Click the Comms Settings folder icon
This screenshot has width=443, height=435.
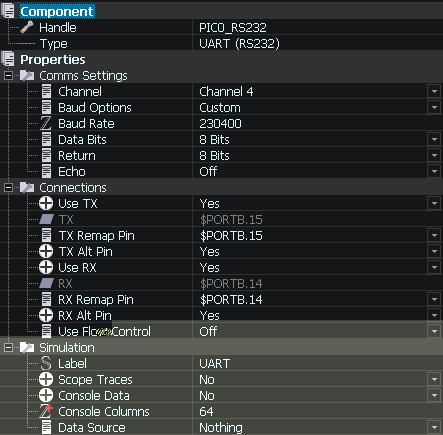[27, 75]
